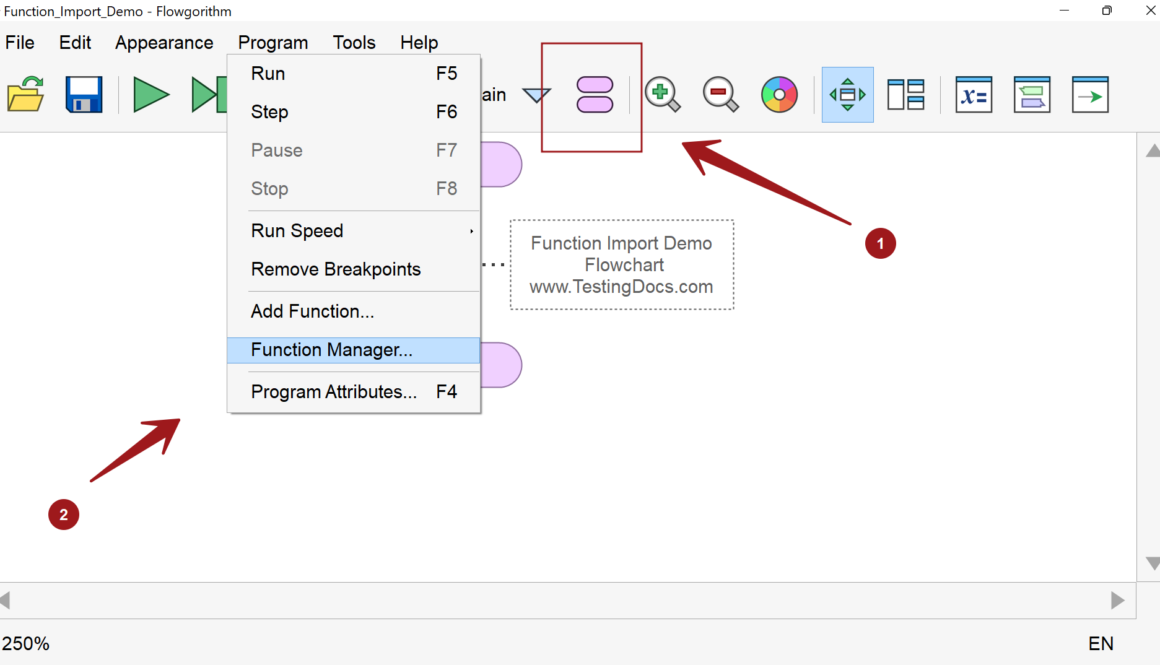Screen dimensions: 1160x665
Task: Zoom in with the plus magnifier icon
Action: click(662, 95)
